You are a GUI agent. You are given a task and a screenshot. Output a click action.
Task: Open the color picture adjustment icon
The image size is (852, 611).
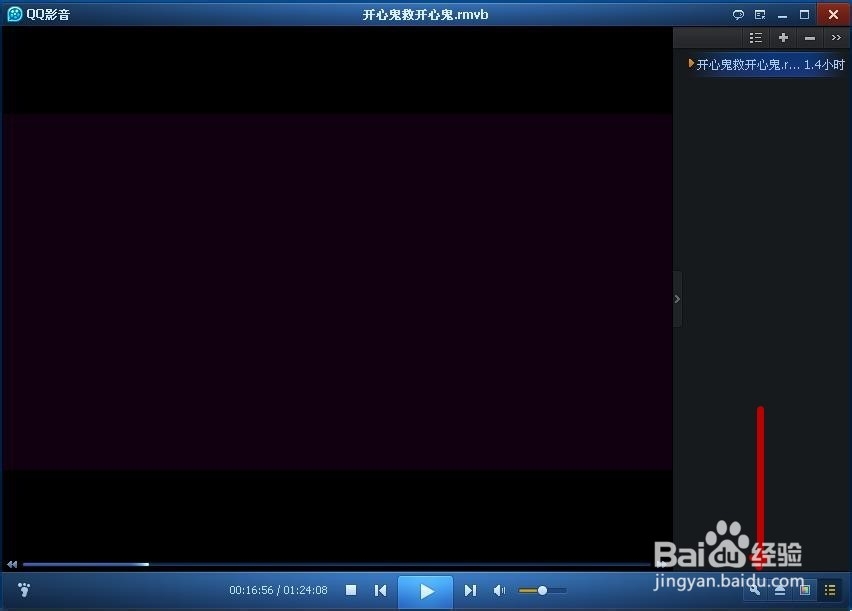(805, 590)
